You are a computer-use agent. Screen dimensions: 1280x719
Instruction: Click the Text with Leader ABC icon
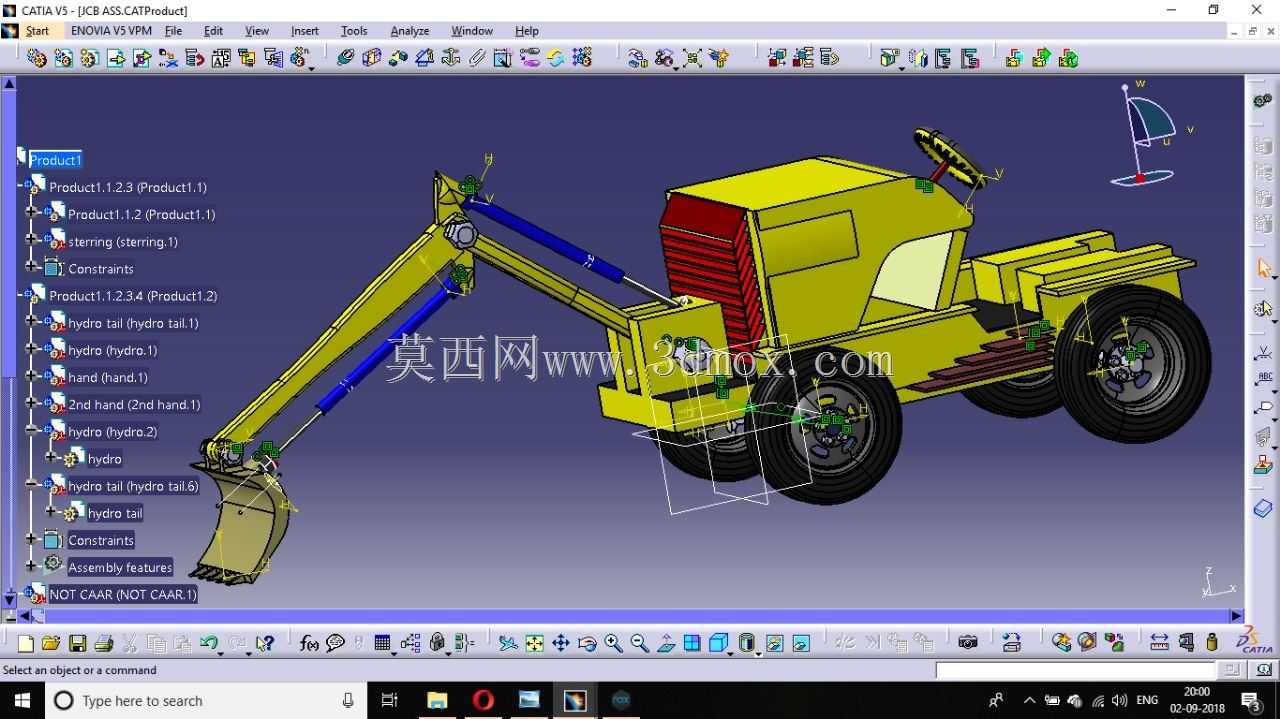pyautogui.click(x=1264, y=378)
